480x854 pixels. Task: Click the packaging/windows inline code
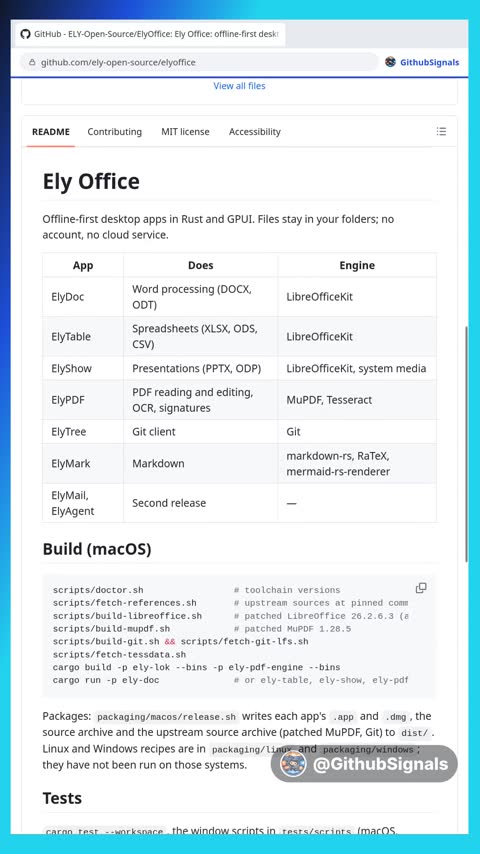point(367,749)
